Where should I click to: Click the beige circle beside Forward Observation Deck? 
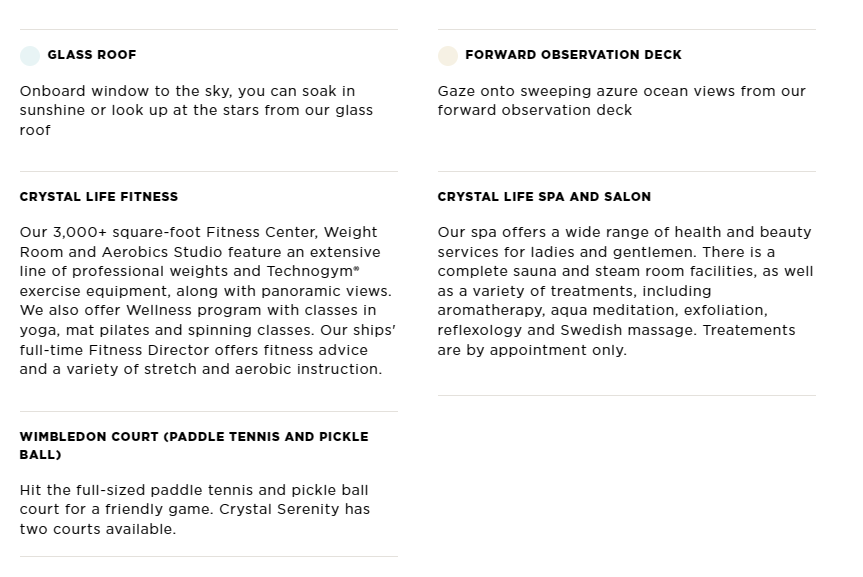[x=447, y=56]
